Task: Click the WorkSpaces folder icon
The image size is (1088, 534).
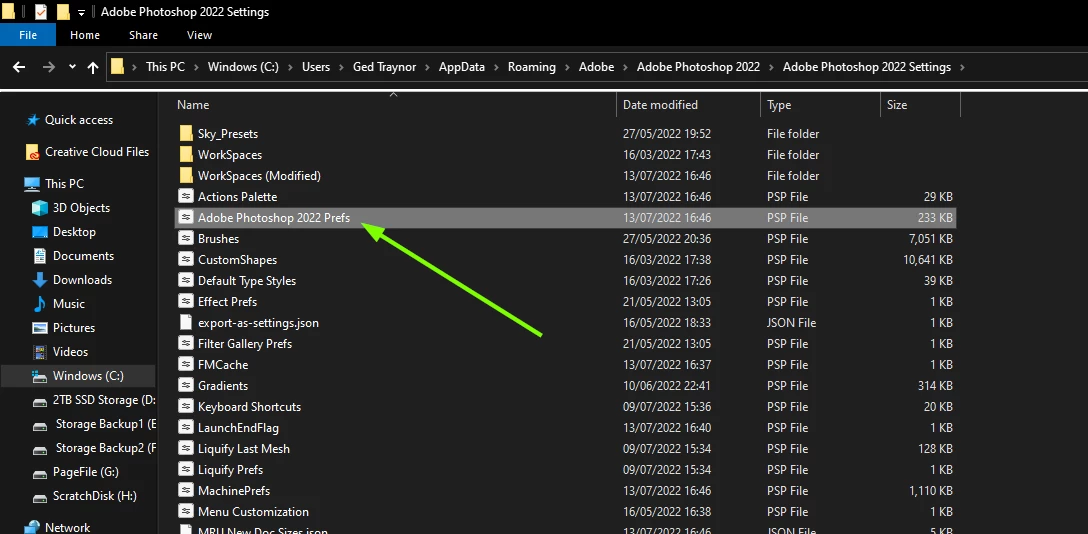Action: pyautogui.click(x=185, y=155)
